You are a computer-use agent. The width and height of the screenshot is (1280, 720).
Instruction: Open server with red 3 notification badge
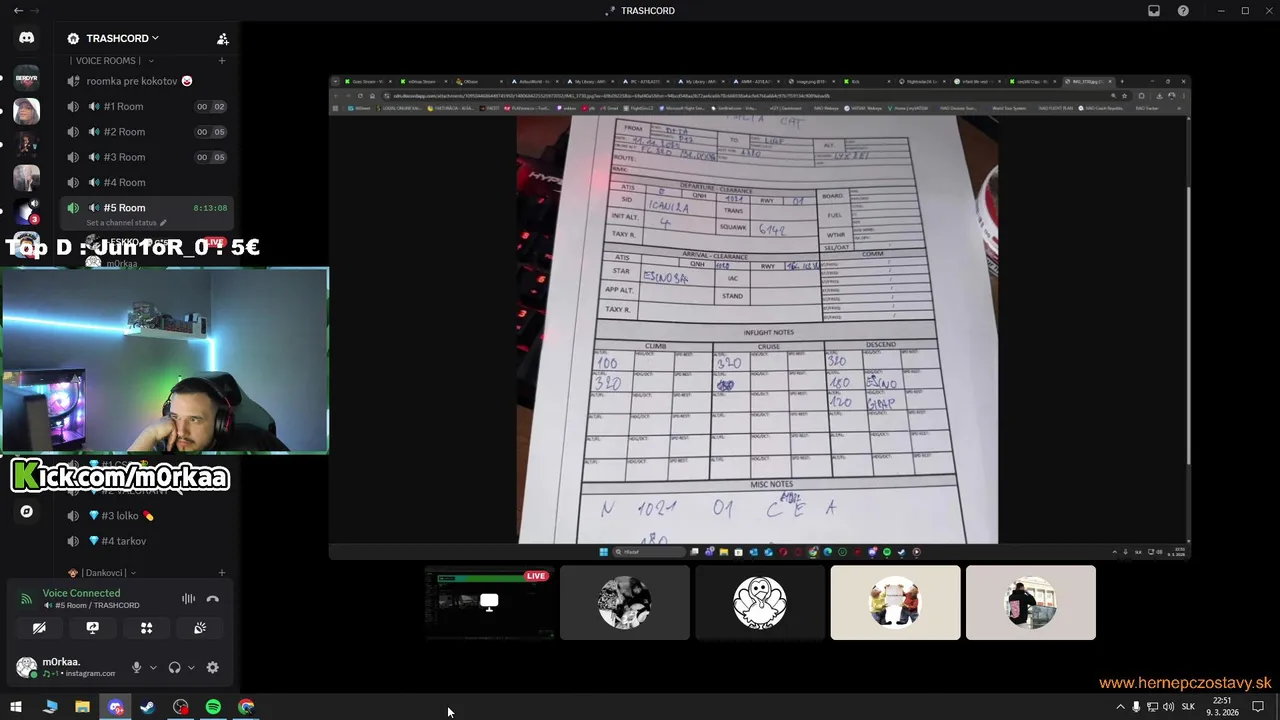(26, 211)
